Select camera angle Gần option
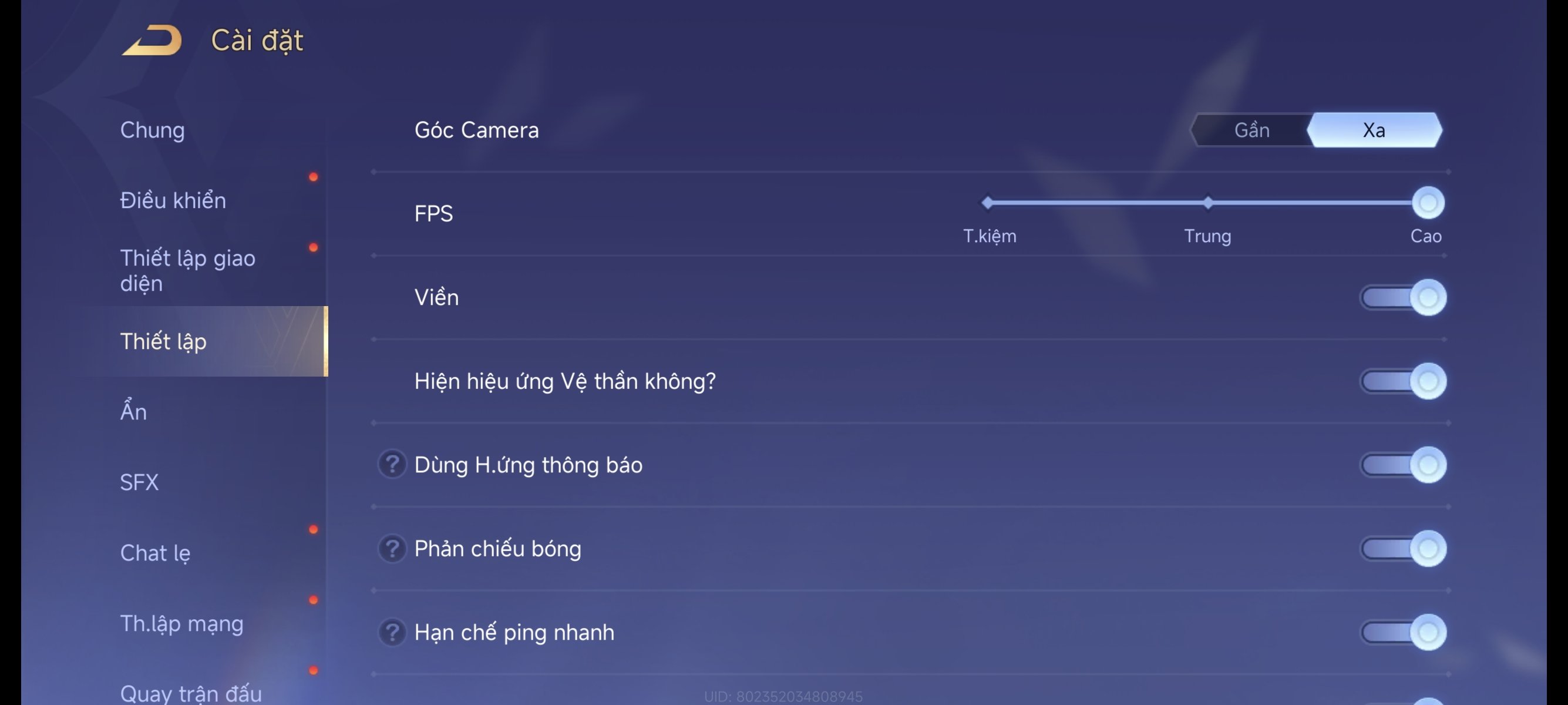Viewport: 1568px width, 705px height. [1250, 130]
